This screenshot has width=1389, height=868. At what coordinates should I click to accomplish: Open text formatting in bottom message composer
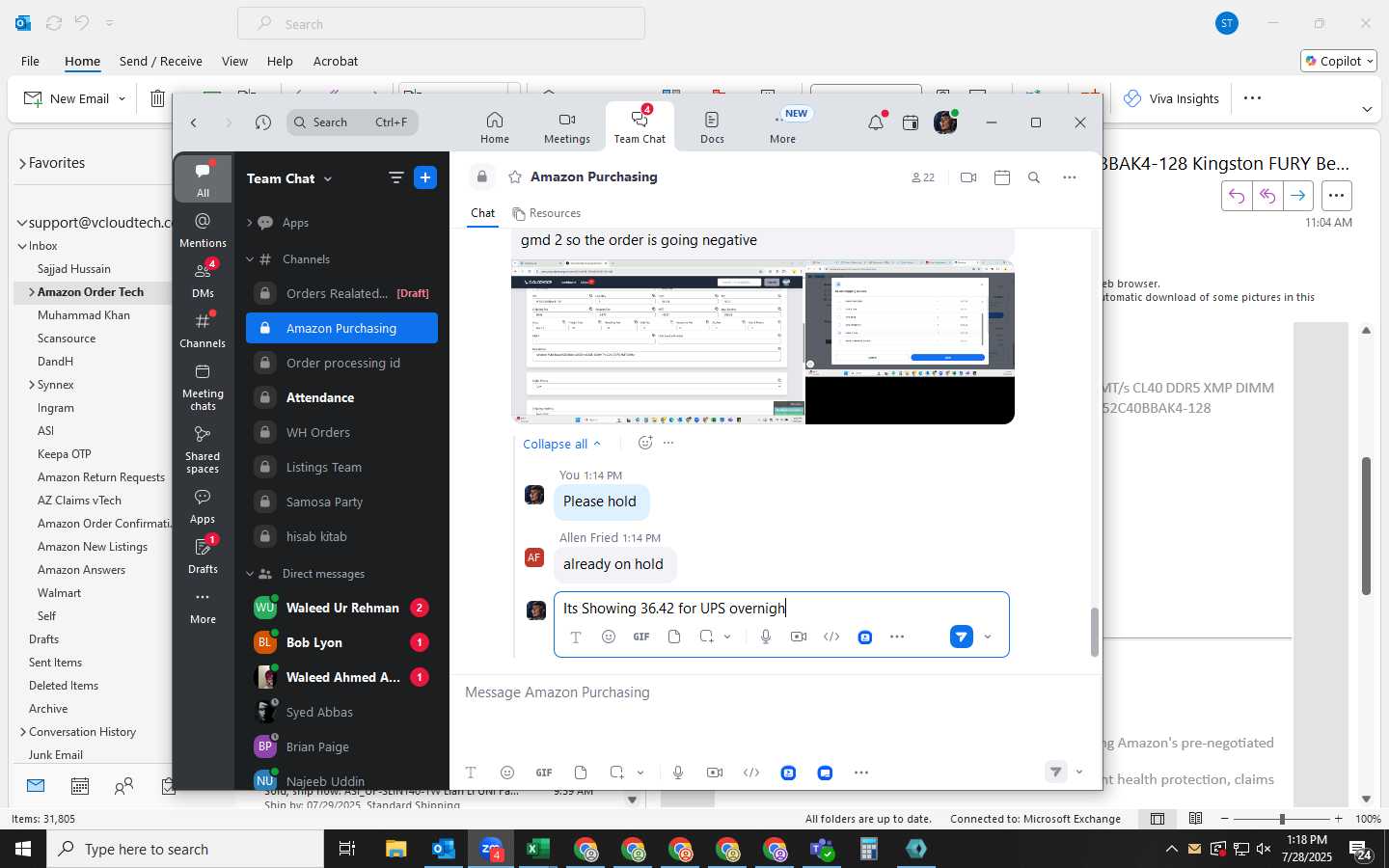coord(471,773)
